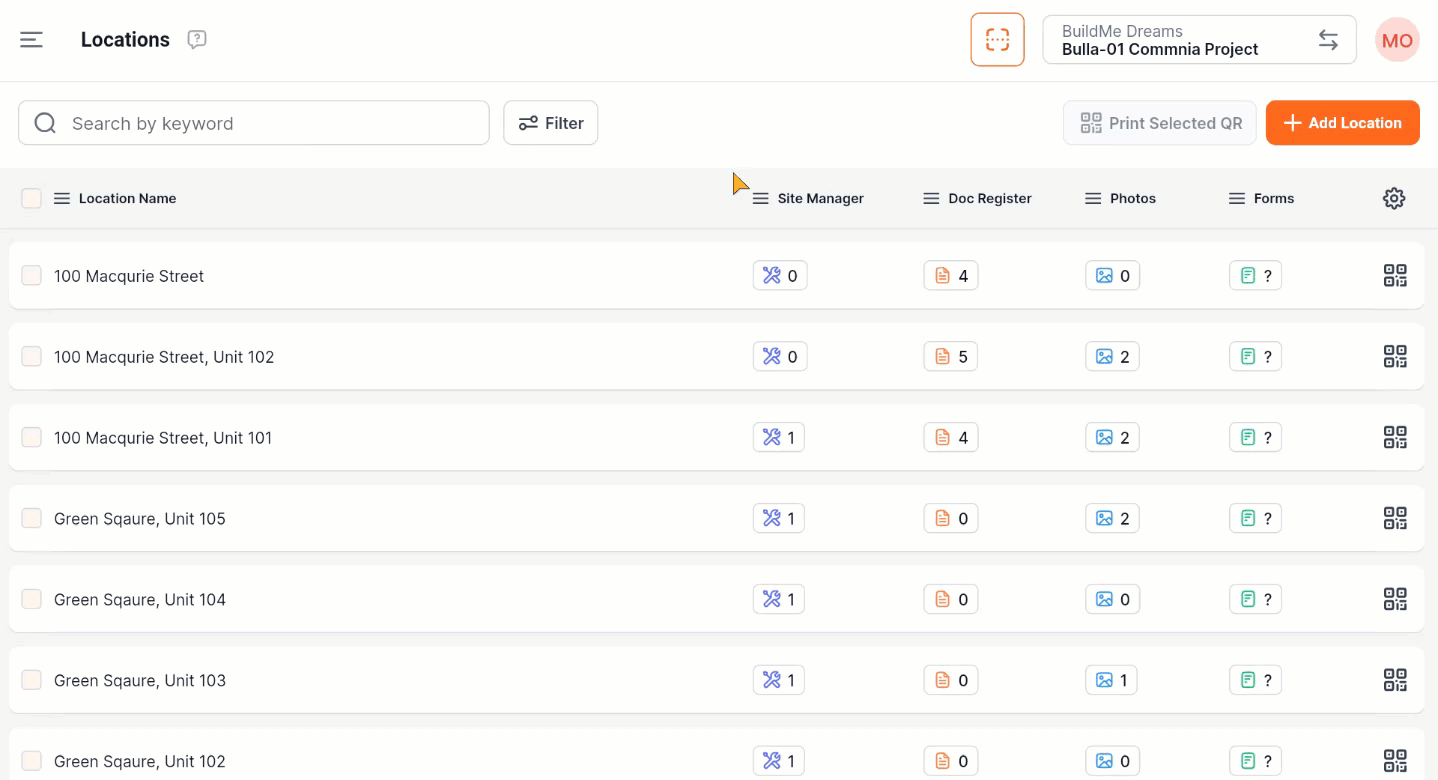Tick the checkbox for 100 Macqurie Street
This screenshot has width=1438, height=780.
click(x=31, y=275)
